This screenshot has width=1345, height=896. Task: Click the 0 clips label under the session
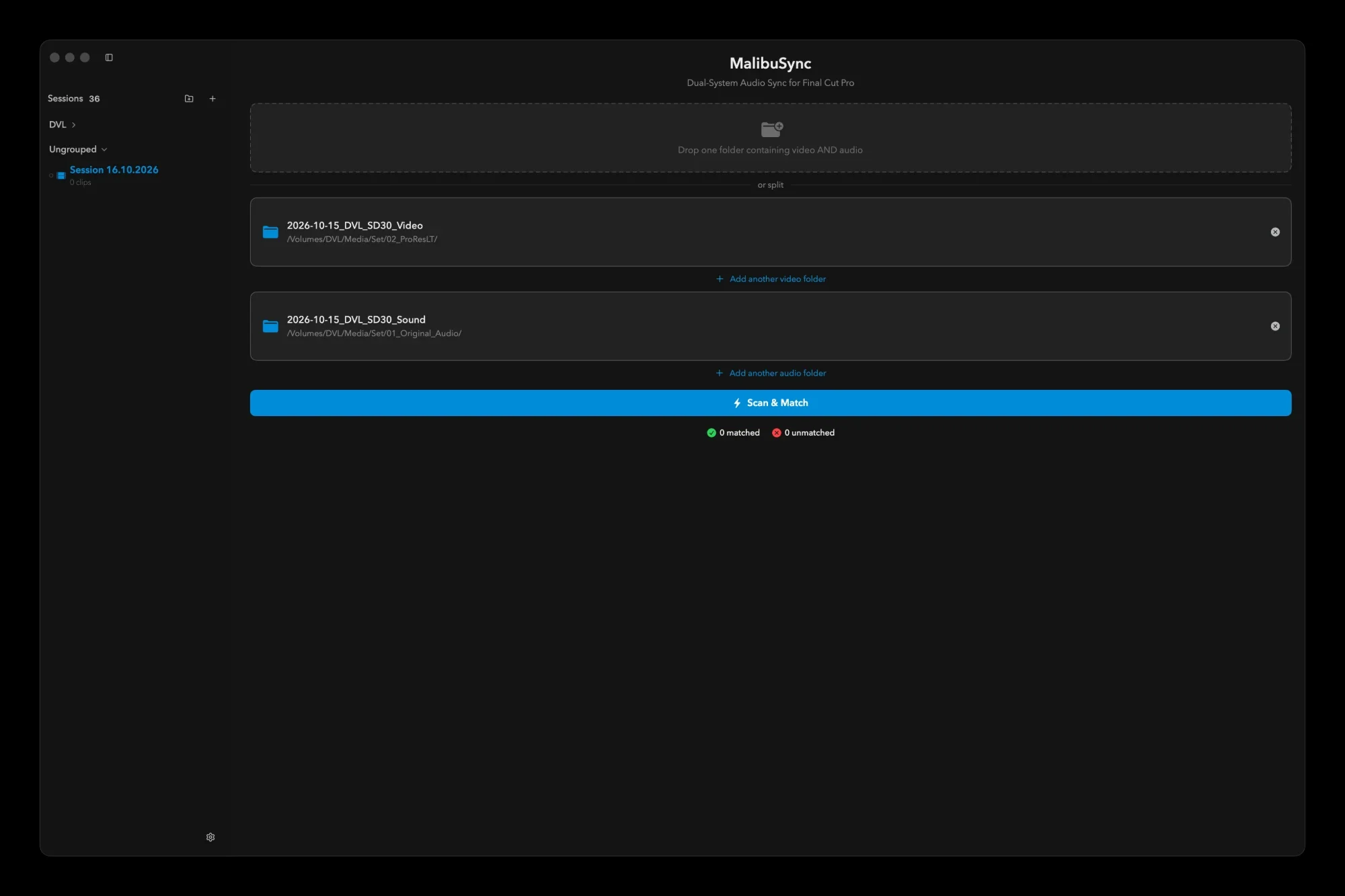[x=80, y=182]
